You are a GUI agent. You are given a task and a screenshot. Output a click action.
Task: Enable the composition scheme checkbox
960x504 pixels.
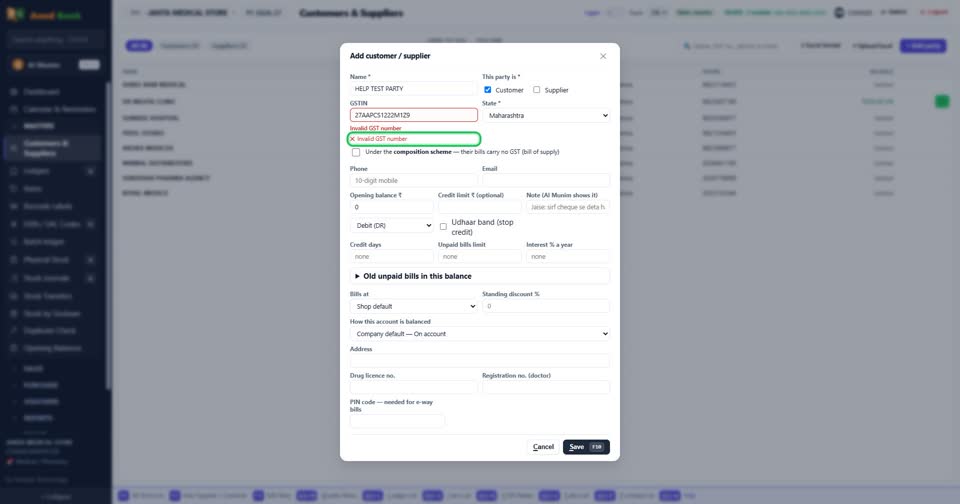coord(356,152)
